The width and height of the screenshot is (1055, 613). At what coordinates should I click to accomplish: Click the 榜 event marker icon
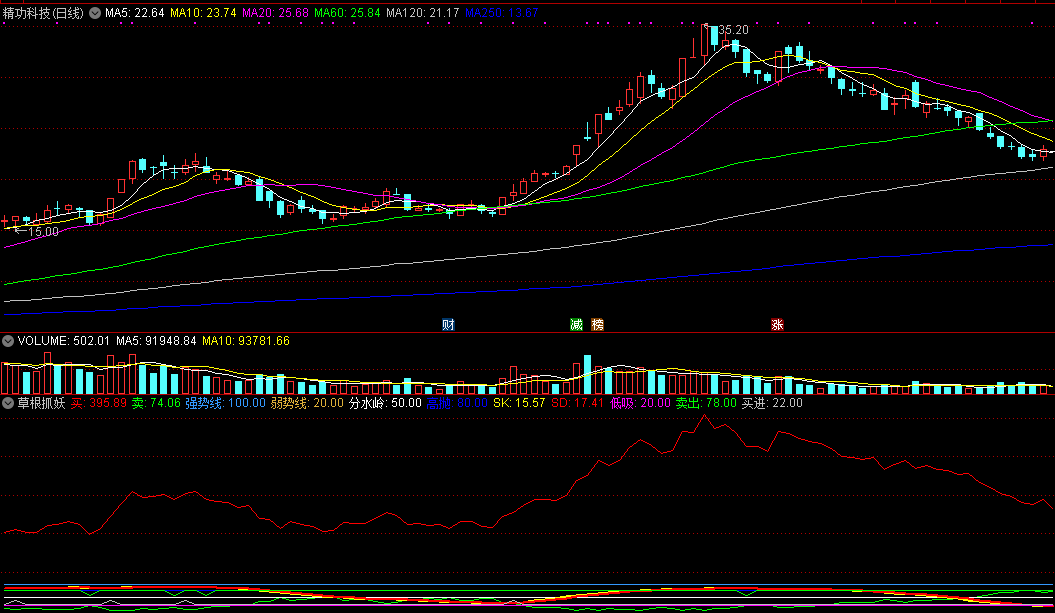point(597,324)
